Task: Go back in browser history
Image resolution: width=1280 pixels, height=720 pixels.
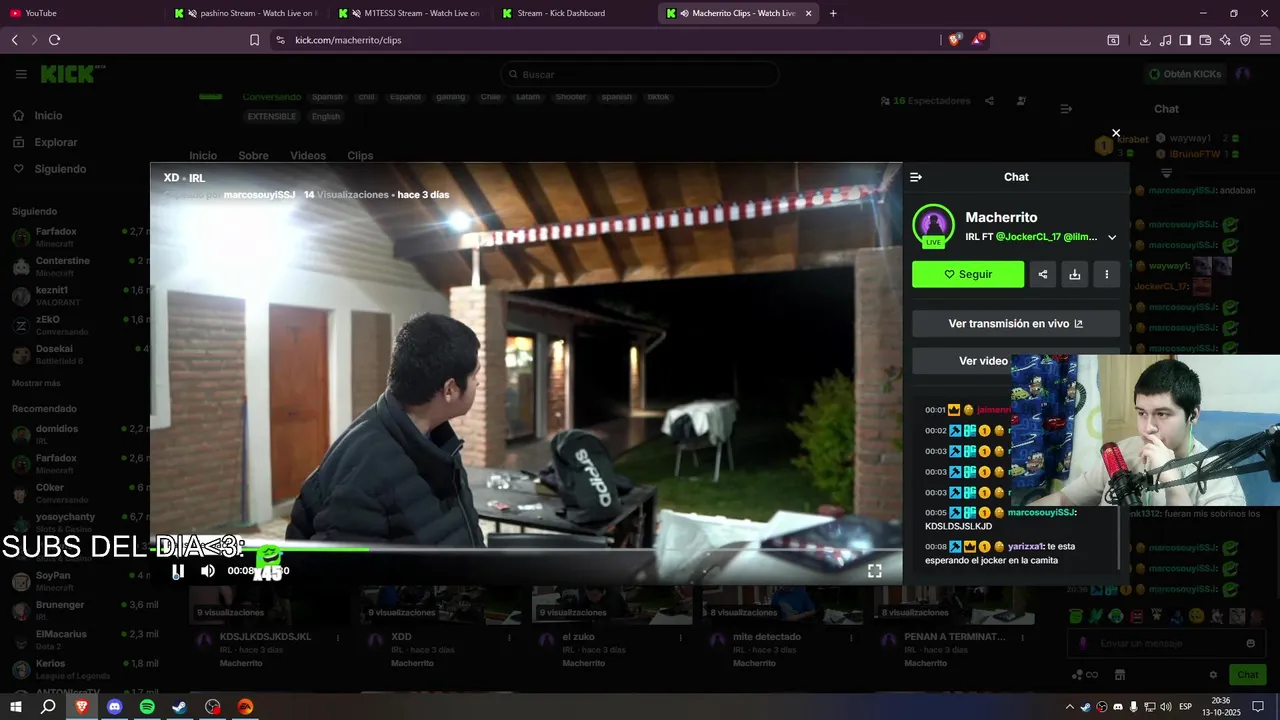Action: point(14,40)
